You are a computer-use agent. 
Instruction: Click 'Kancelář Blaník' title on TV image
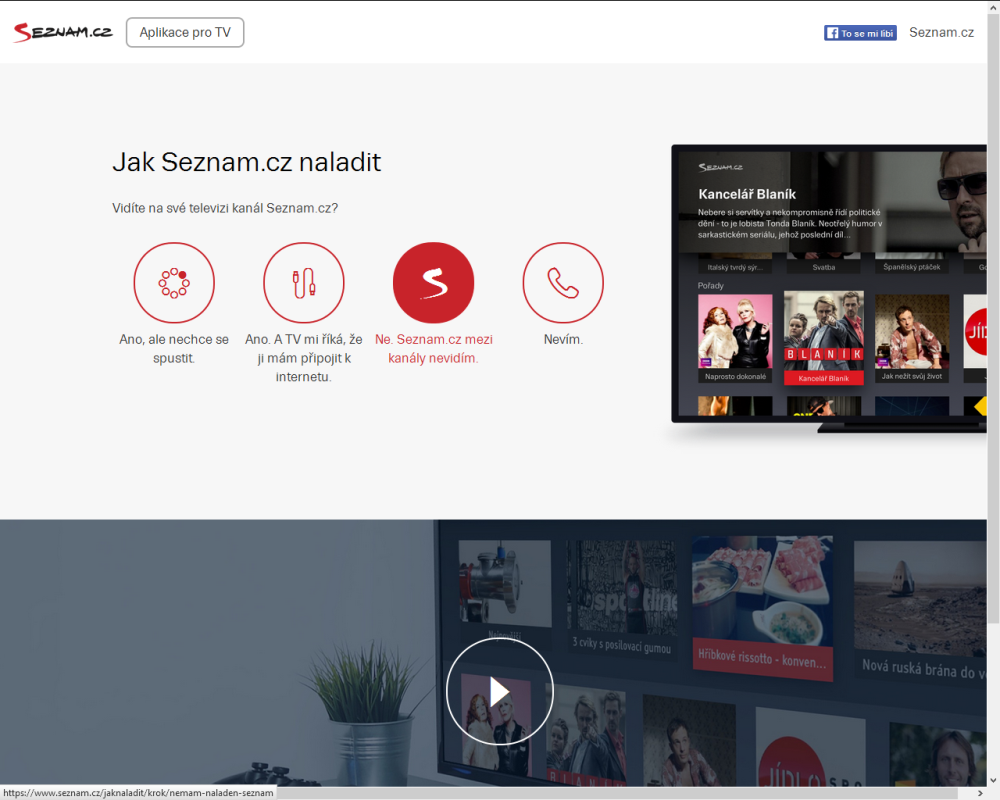tap(747, 194)
